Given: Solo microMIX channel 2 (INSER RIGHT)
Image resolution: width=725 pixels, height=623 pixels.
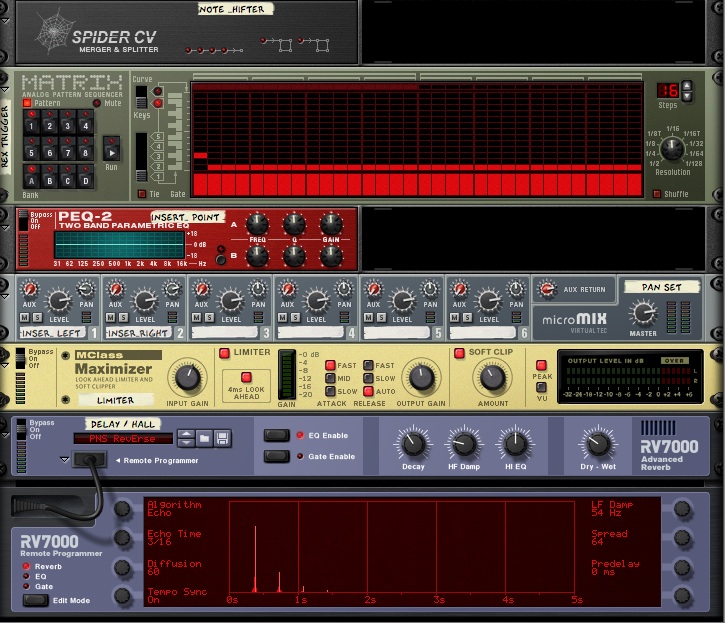Looking at the screenshot, I should (x=123, y=317).
